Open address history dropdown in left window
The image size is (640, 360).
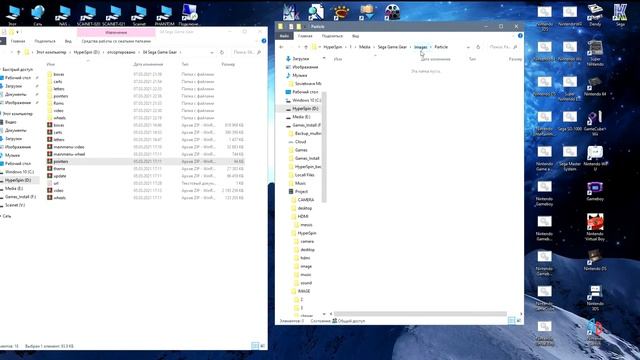[211, 52]
